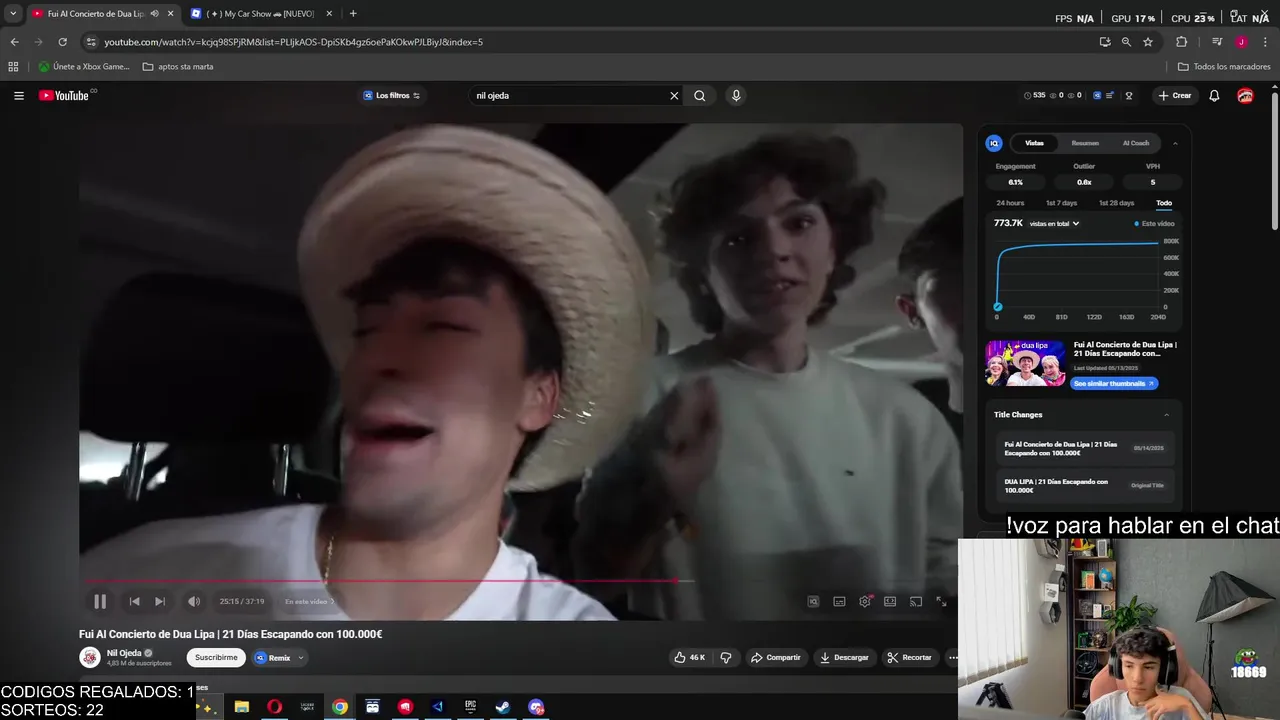This screenshot has width=1280, height=720.
Task: Expand the Remix dropdown arrow
Action: click(x=300, y=657)
